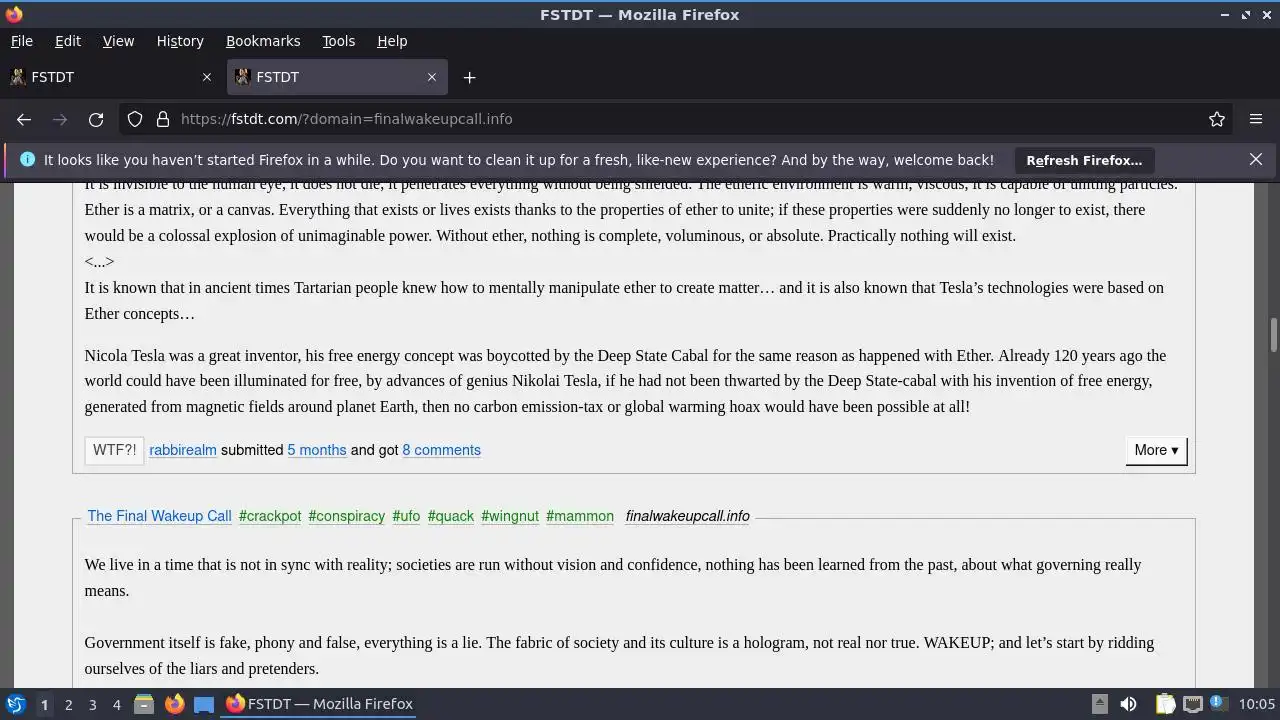Open rabbirealm's user profile link
This screenshot has height=720, width=1280.
[183, 450]
